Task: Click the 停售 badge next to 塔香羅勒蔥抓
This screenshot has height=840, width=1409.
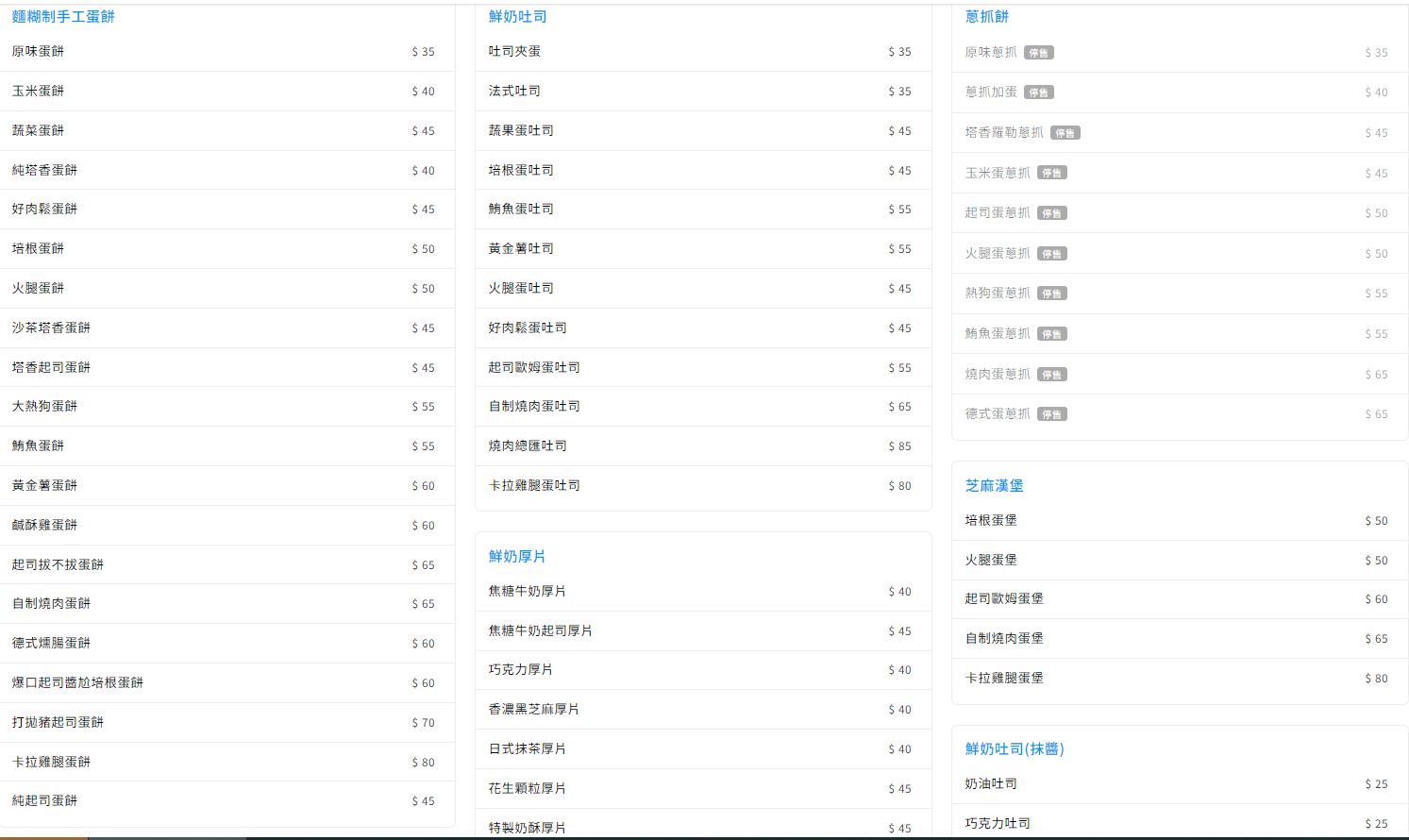Action: [x=1065, y=133]
